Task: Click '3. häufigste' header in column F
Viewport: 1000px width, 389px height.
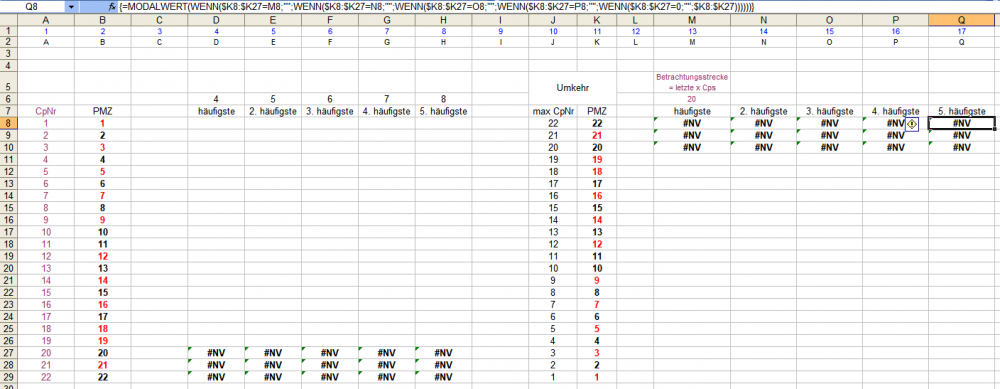Action: [x=330, y=112]
